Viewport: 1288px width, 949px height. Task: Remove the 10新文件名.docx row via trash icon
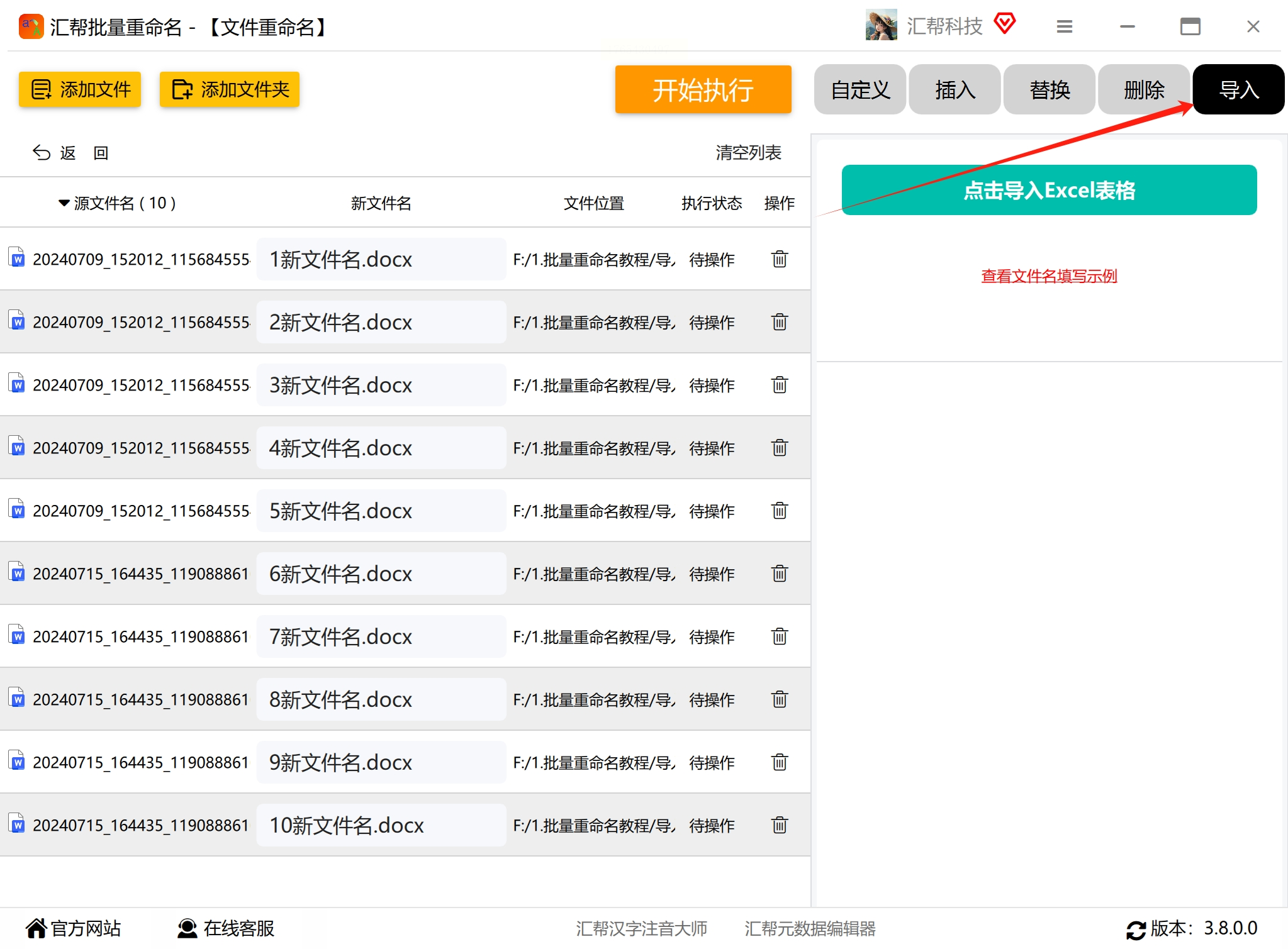click(779, 825)
